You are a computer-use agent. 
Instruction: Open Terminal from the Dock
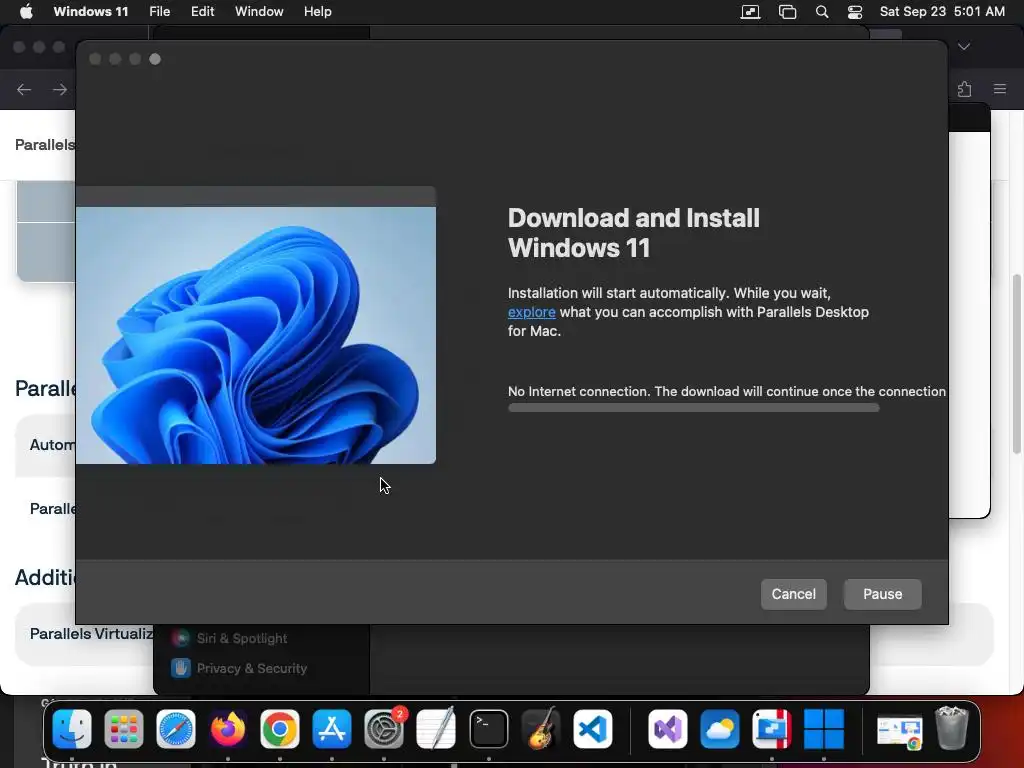click(x=488, y=729)
